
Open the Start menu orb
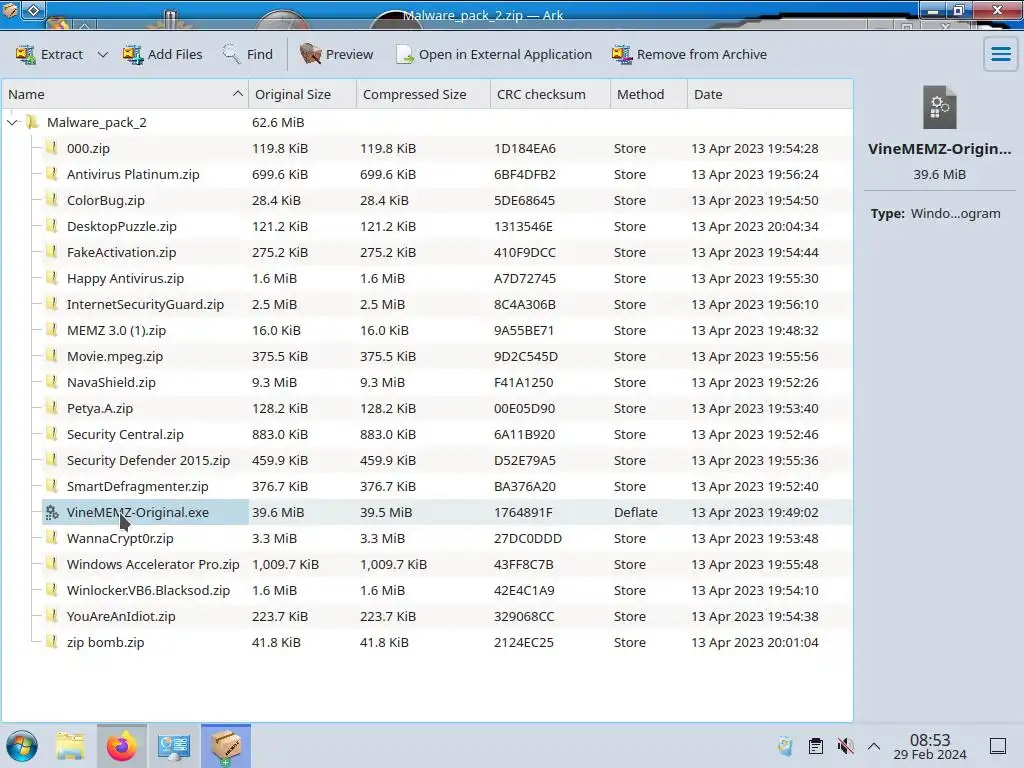pyautogui.click(x=22, y=746)
